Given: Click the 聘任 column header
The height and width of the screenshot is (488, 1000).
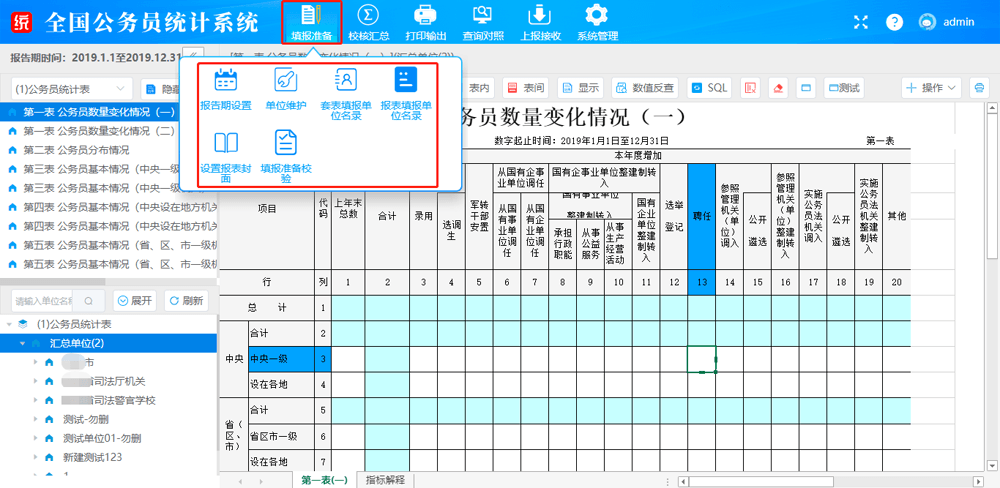Looking at the screenshot, I should point(702,216).
